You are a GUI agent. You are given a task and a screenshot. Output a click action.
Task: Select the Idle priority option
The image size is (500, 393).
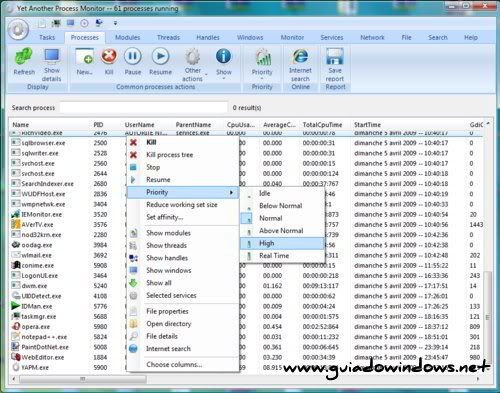pyautogui.click(x=282, y=193)
